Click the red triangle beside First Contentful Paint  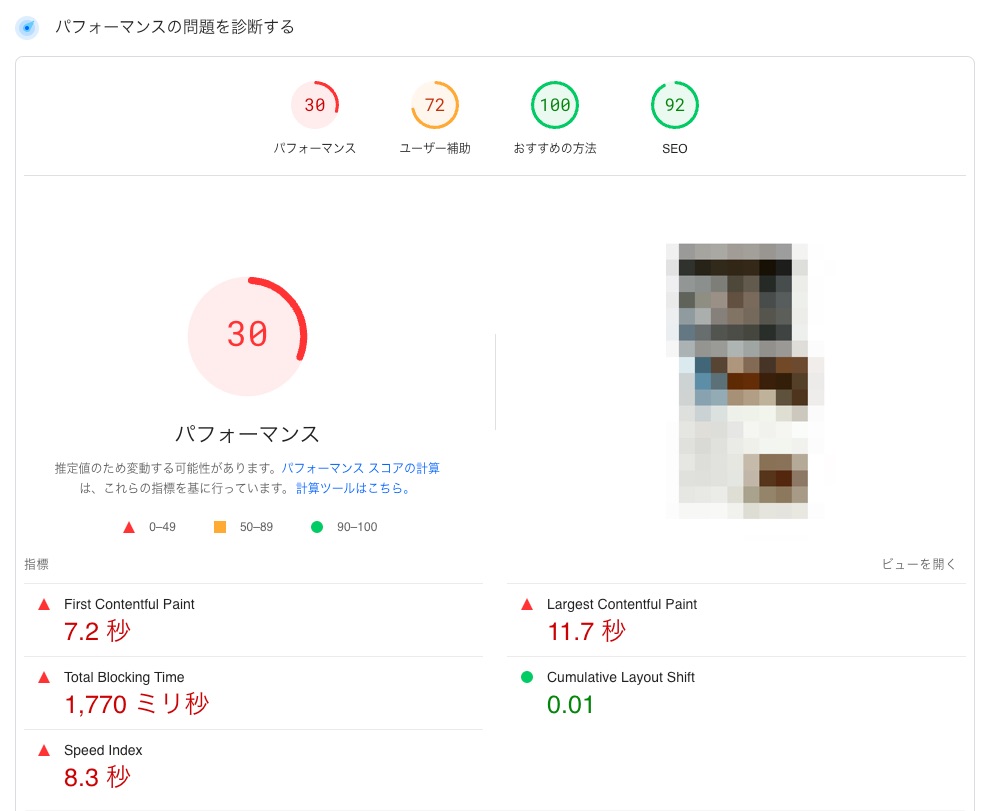(44, 605)
